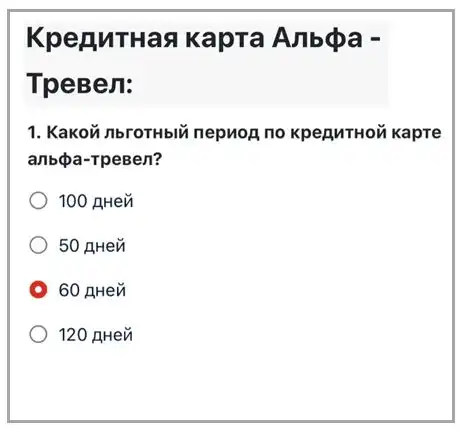Click the selected red "60 дней" radio button

(x=38, y=290)
